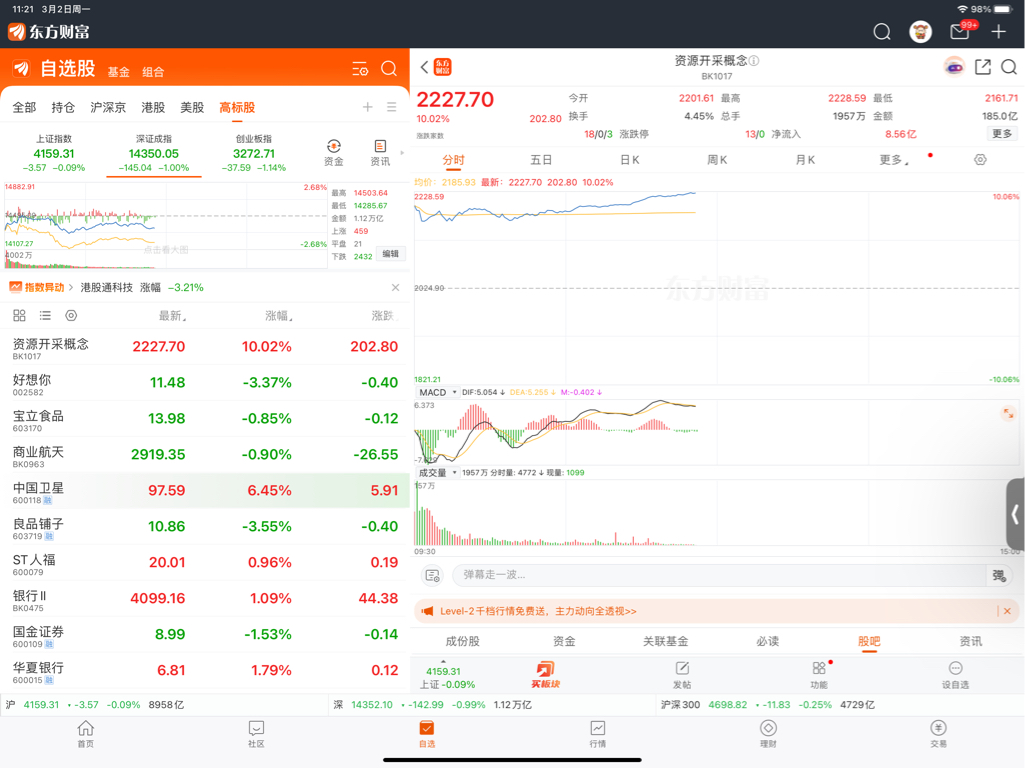Screen dimensions: 1025x768
Task: Open the messages inbox with 99+ badge
Action: pyautogui.click(x=962, y=30)
